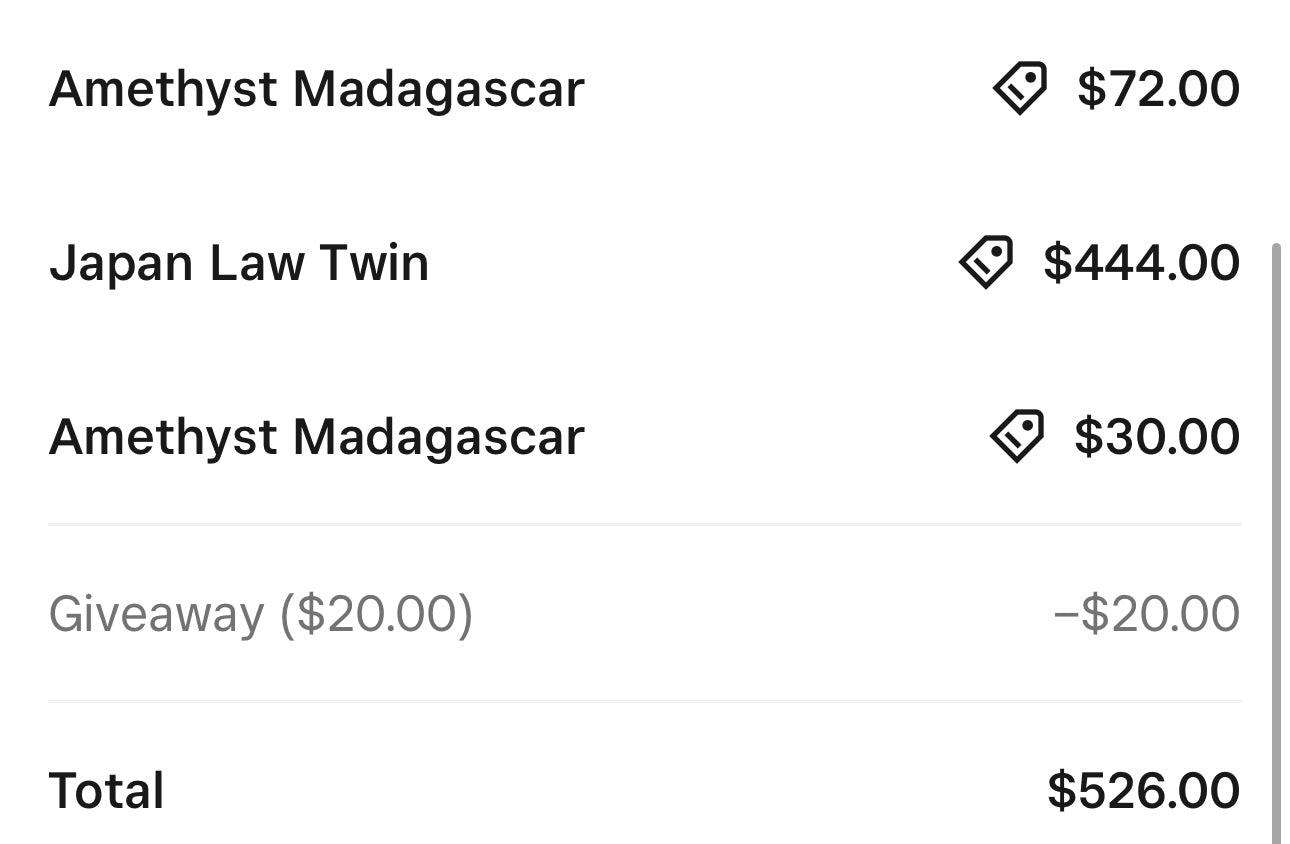Click the word Twin in Japan Law Twin

pyautogui.click(x=374, y=263)
